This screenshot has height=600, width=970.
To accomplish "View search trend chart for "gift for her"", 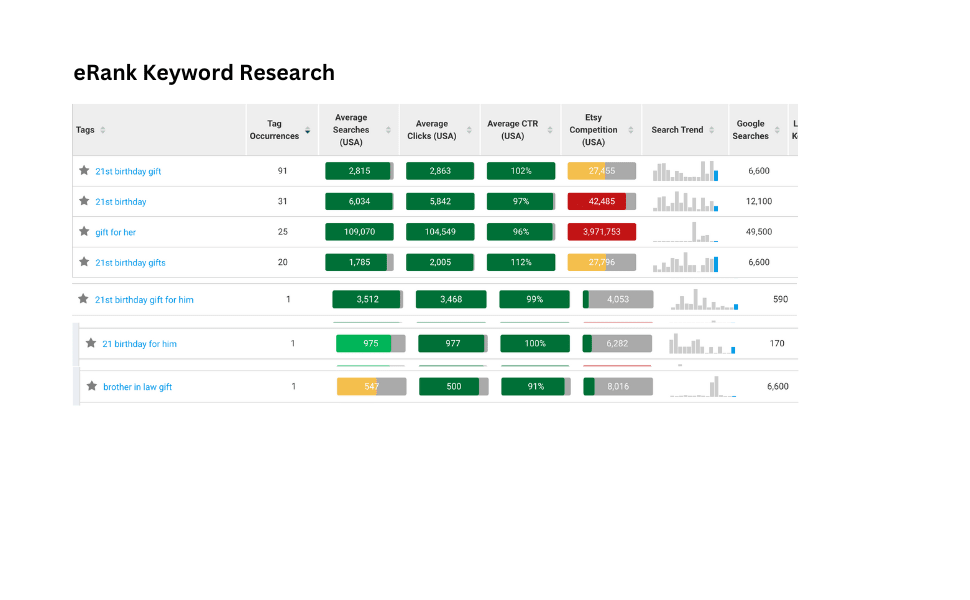I will [685, 231].
